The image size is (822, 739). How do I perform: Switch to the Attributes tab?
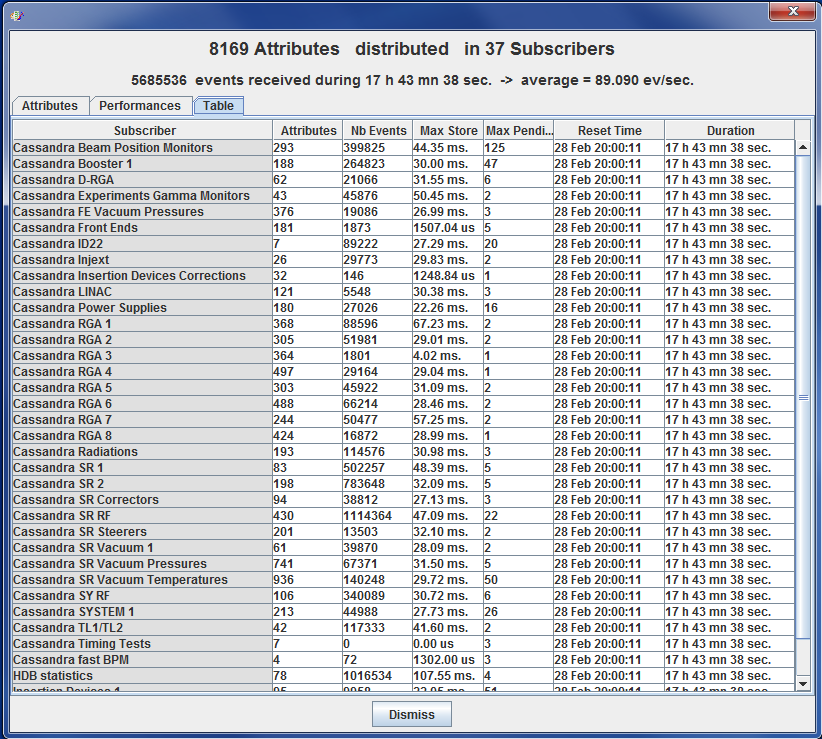[50, 105]
